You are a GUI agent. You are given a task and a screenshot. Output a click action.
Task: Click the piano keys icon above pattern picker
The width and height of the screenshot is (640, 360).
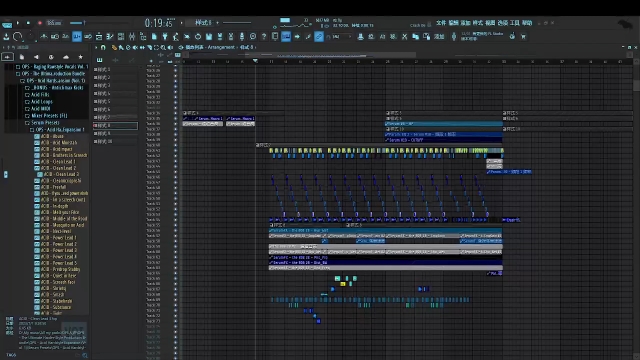99,60
